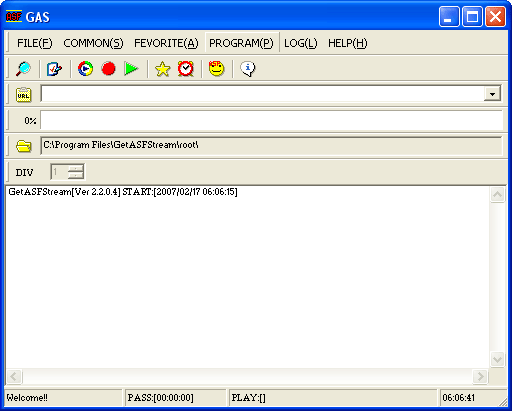Image resolution: width=512 pixels, height=411 pixels.
Task: Click the DIV number field
Action: point(59,172)
